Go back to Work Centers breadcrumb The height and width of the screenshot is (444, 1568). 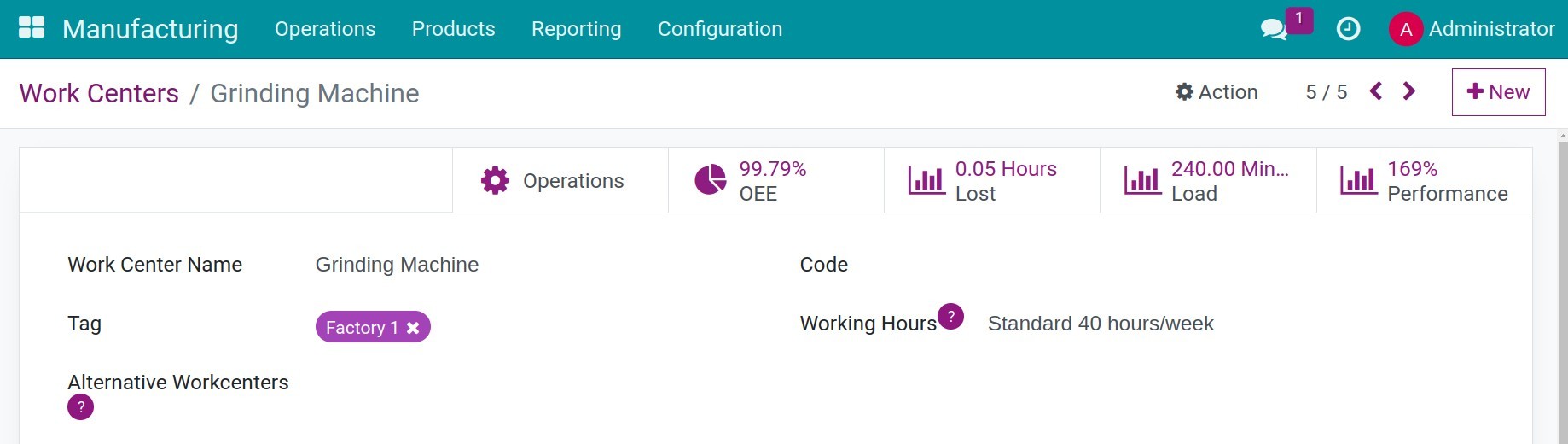[99, 93]
